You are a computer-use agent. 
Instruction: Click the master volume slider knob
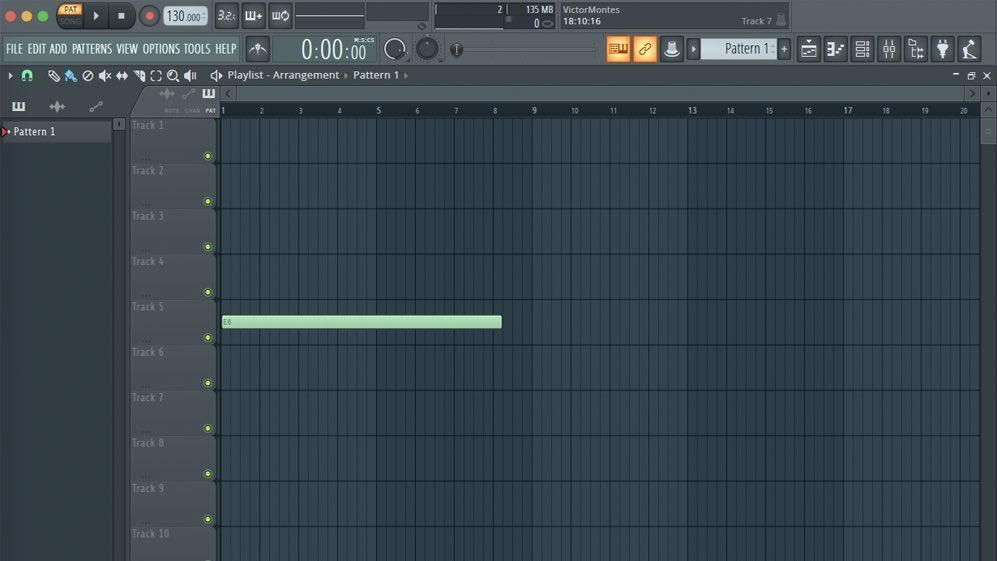coord(457,49)
